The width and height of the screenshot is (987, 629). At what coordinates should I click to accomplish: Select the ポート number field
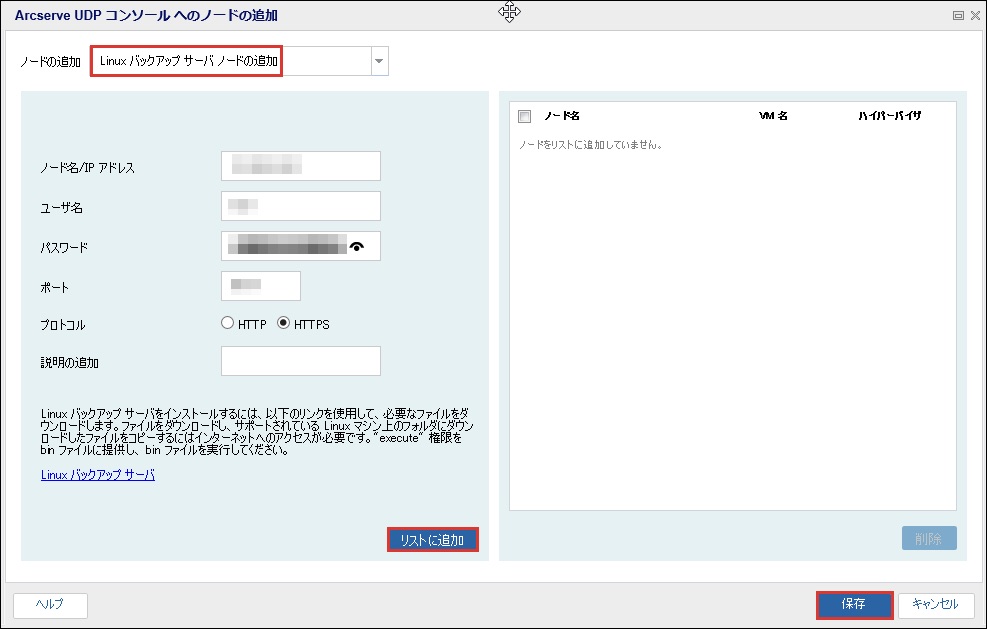(x=260, y=286)
